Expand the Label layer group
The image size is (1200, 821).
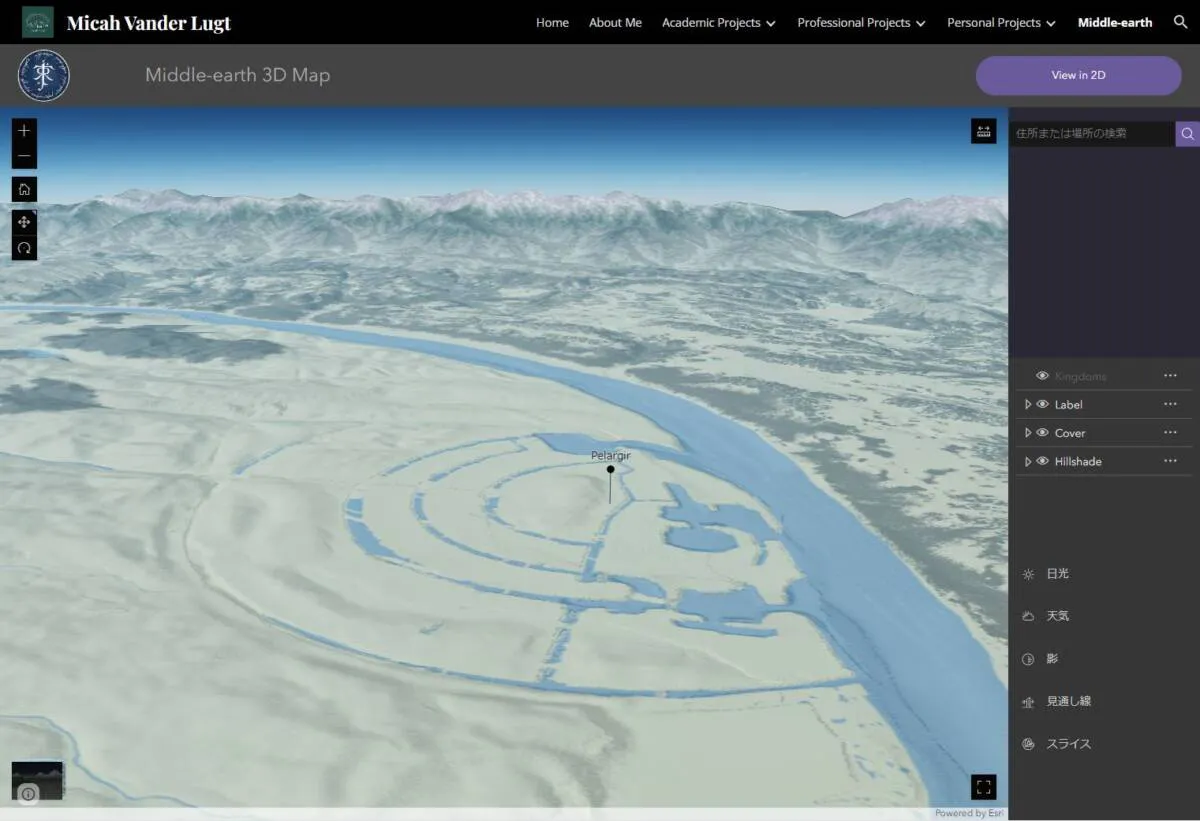coord(1027,404)
